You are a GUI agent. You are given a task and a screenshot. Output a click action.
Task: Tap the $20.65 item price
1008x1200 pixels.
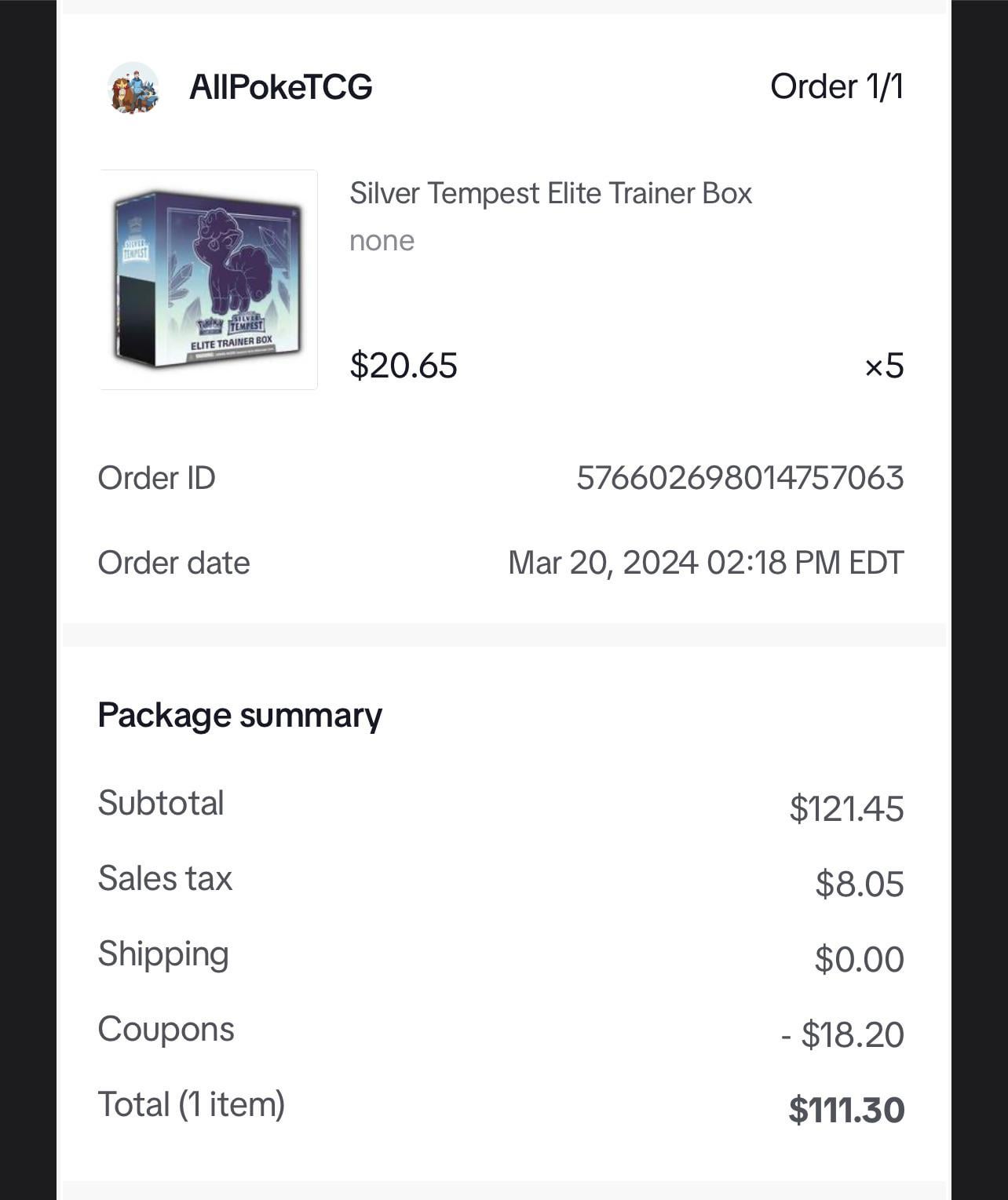tap(404, 366)
